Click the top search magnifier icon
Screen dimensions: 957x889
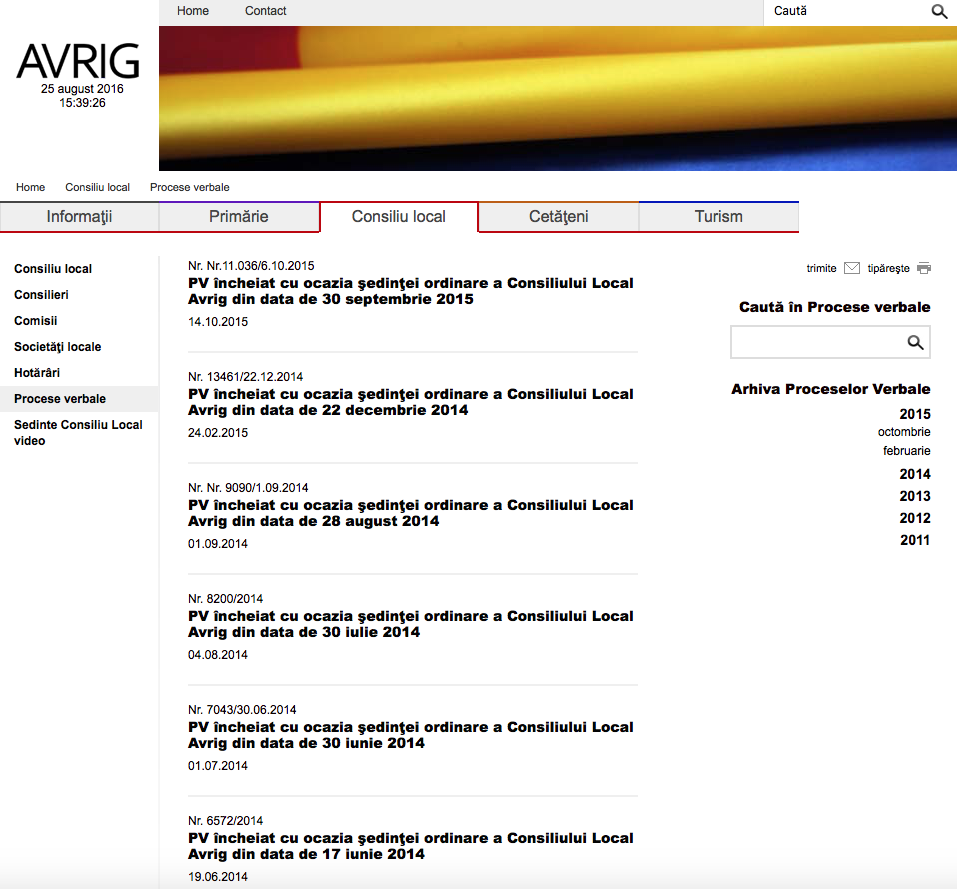[x=939, y=11]
